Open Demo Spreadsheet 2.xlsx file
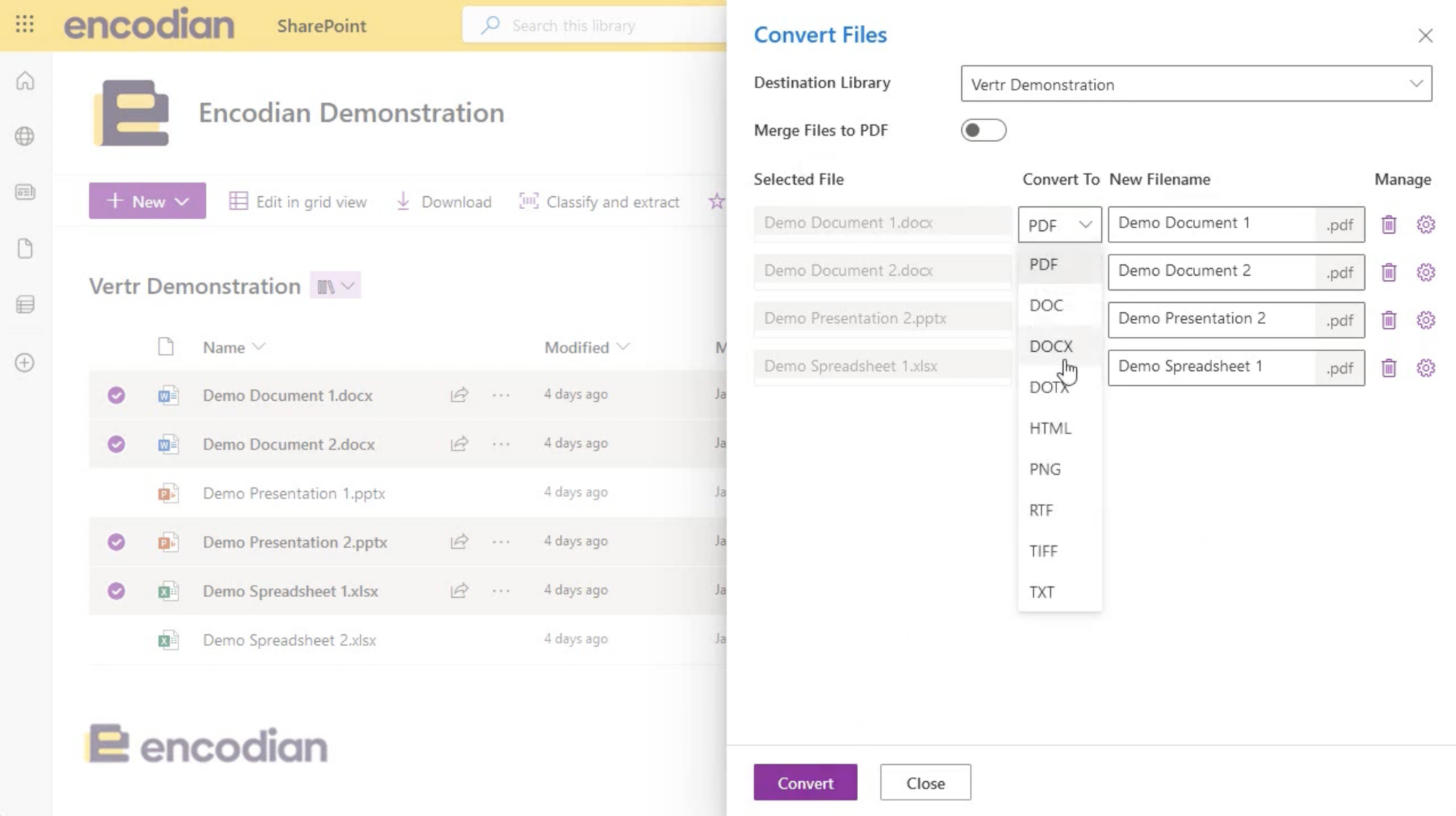 (289, 640)
